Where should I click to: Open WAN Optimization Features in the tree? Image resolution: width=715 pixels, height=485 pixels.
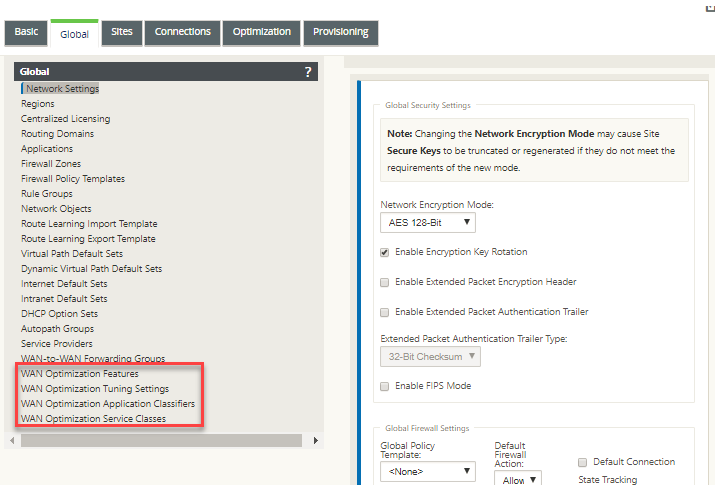pyautogui.click(x=79, y=374)
